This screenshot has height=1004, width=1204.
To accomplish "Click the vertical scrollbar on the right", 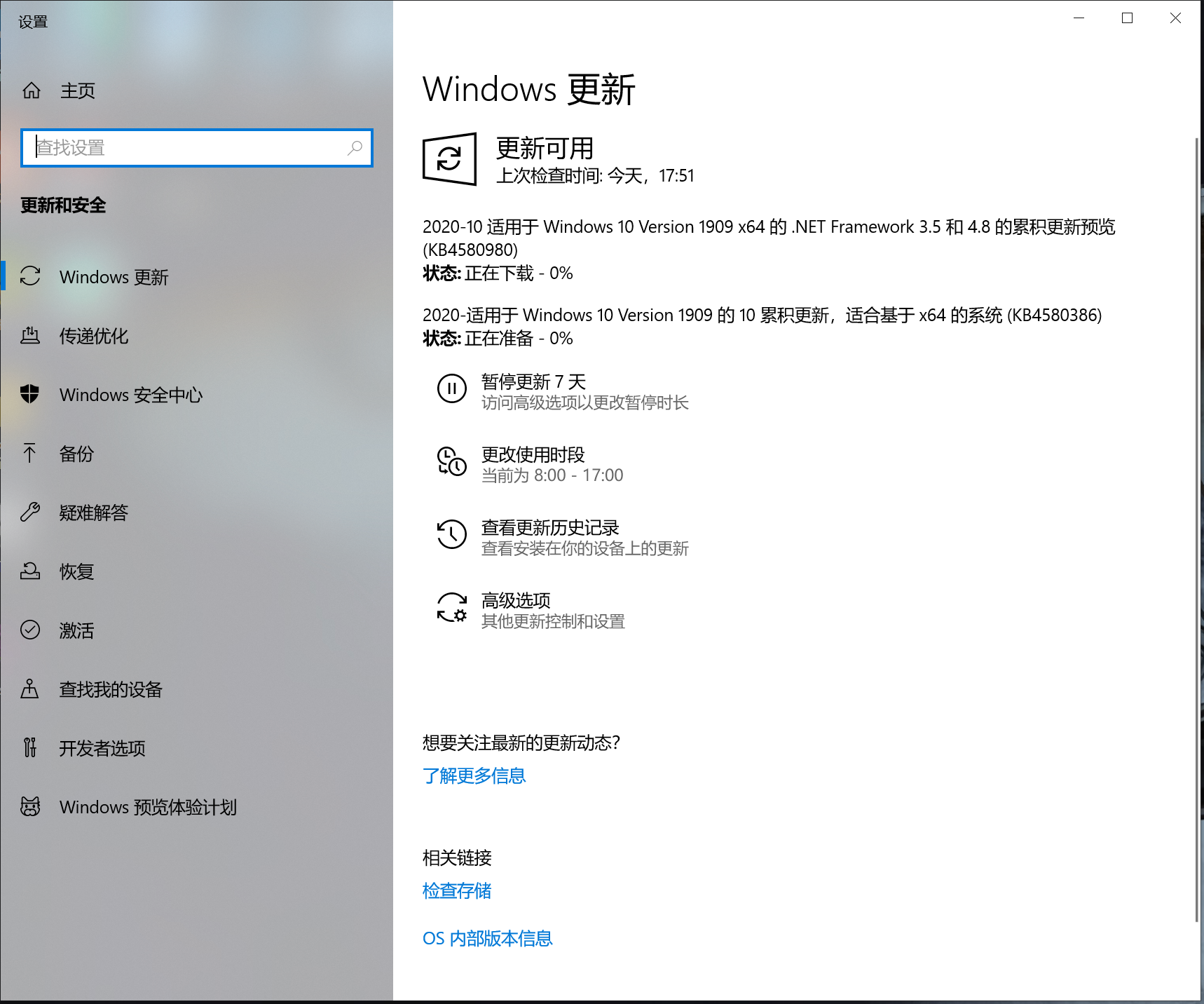I will pos(1197,530).
